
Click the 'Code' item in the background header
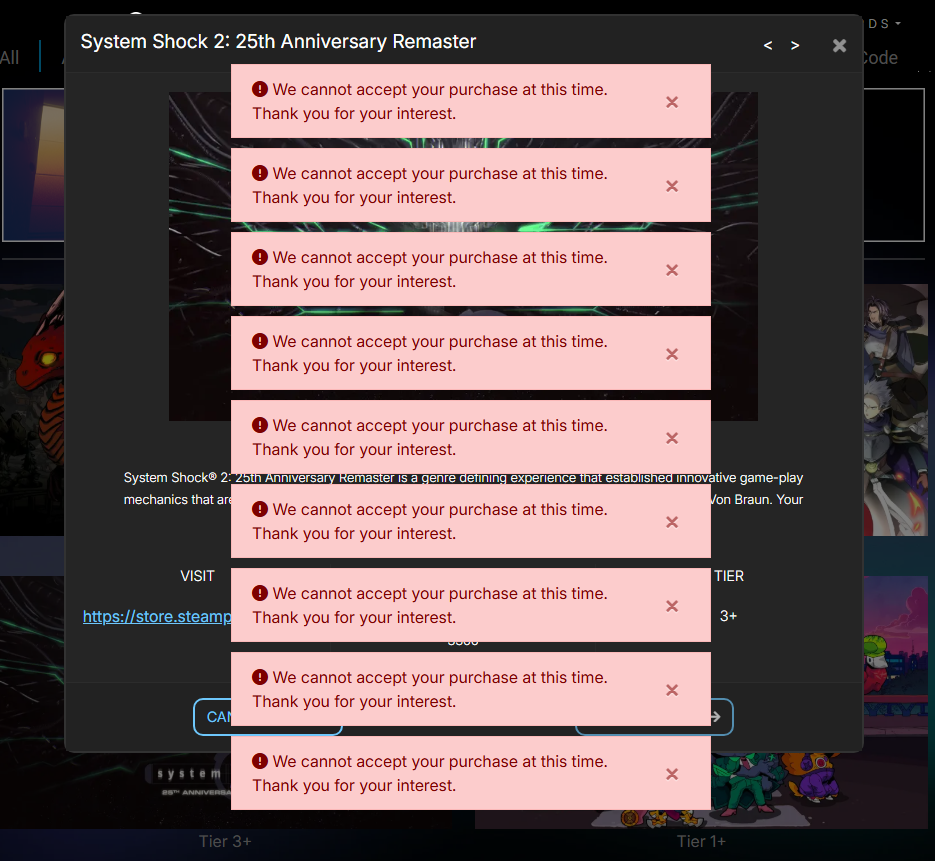tap(881, 58)
